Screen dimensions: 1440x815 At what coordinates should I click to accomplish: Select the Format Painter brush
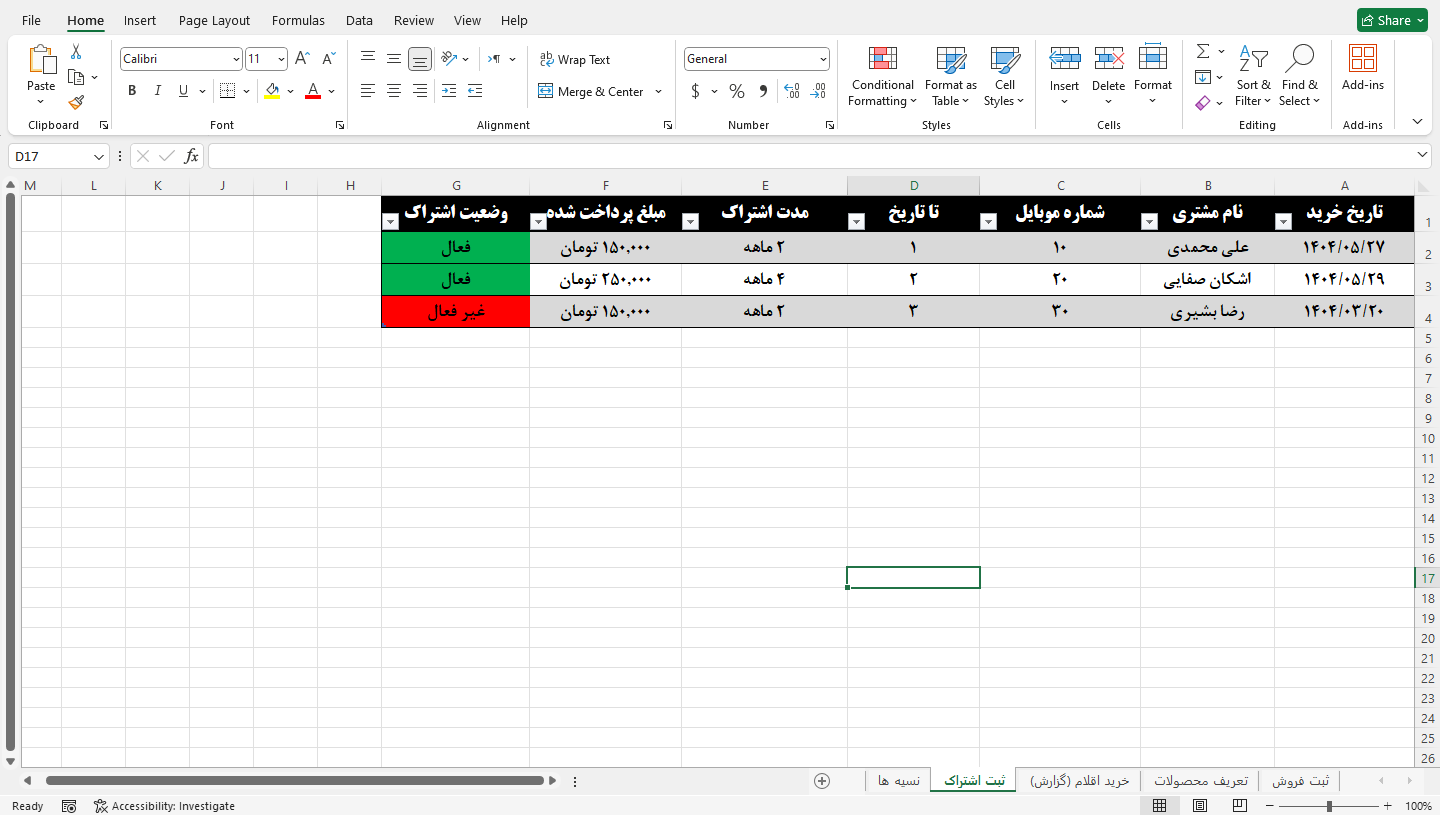tap(76, 102)
